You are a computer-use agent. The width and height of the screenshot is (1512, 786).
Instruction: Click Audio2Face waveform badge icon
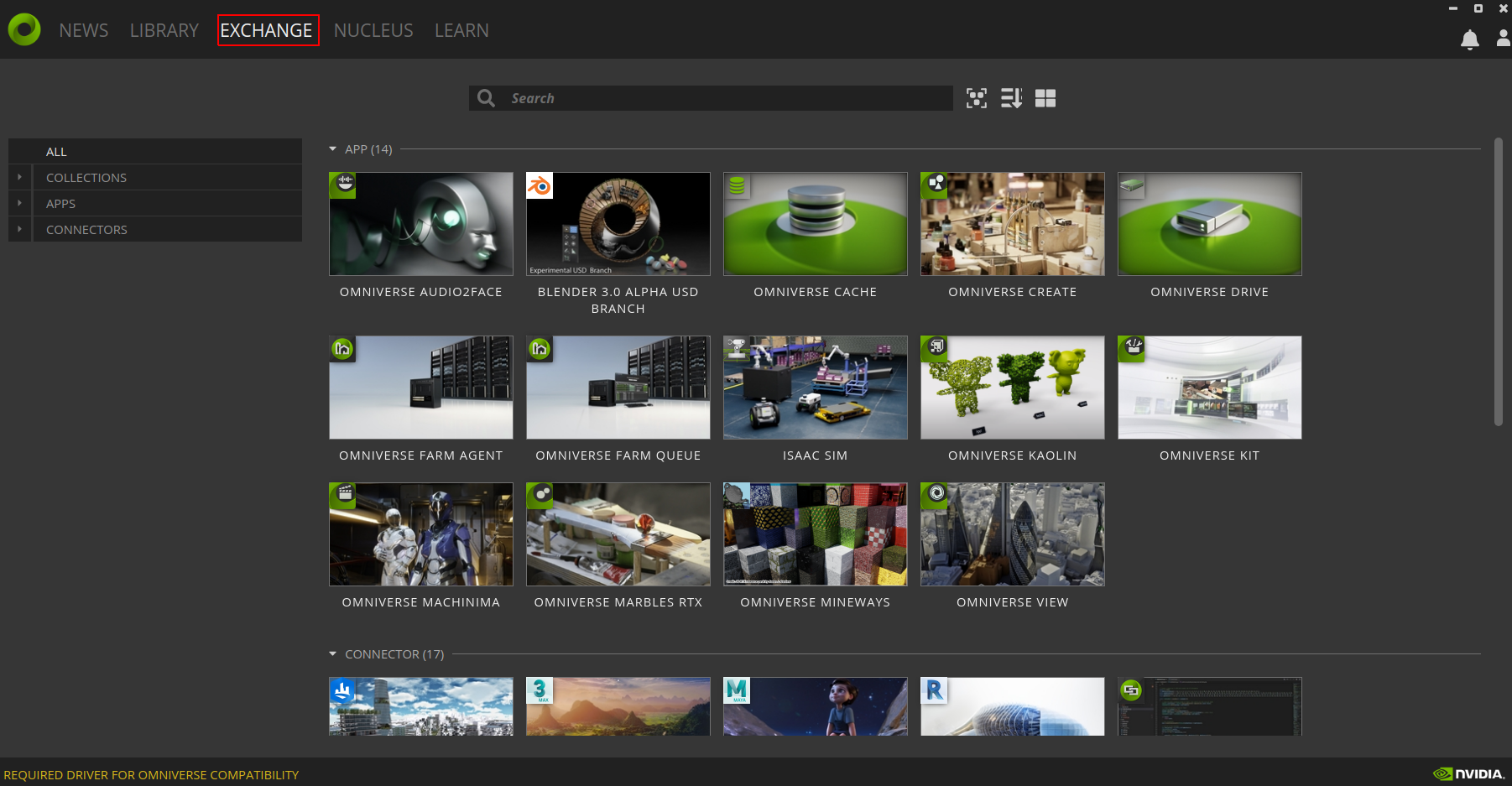tap(343, 185)
